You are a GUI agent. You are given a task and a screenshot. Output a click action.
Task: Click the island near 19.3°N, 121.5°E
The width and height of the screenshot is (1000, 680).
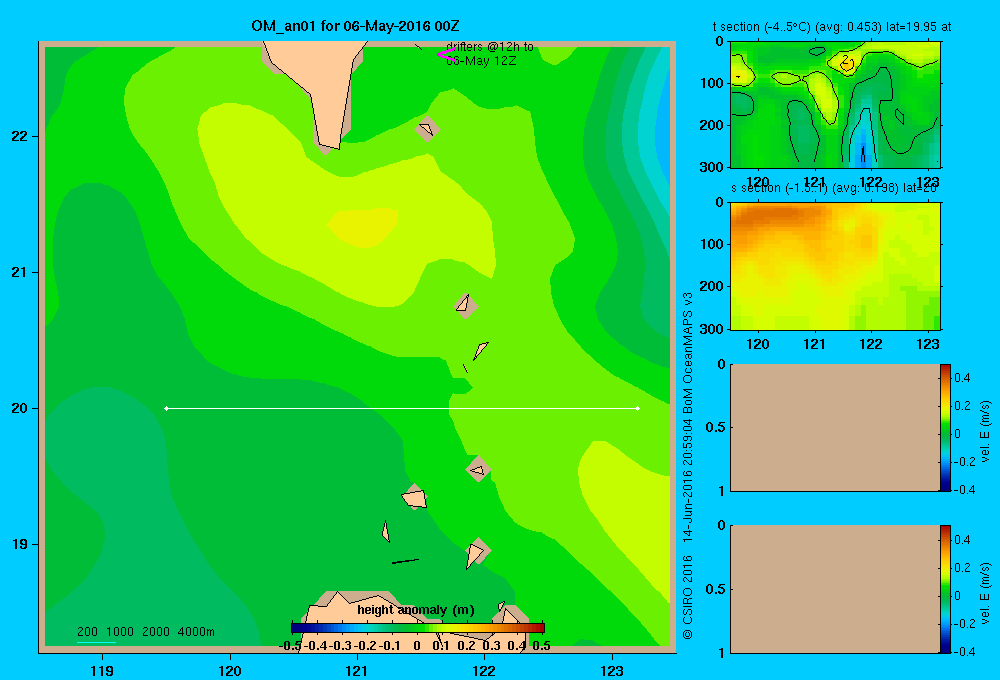pyautogui.click(x=415, y=497)
